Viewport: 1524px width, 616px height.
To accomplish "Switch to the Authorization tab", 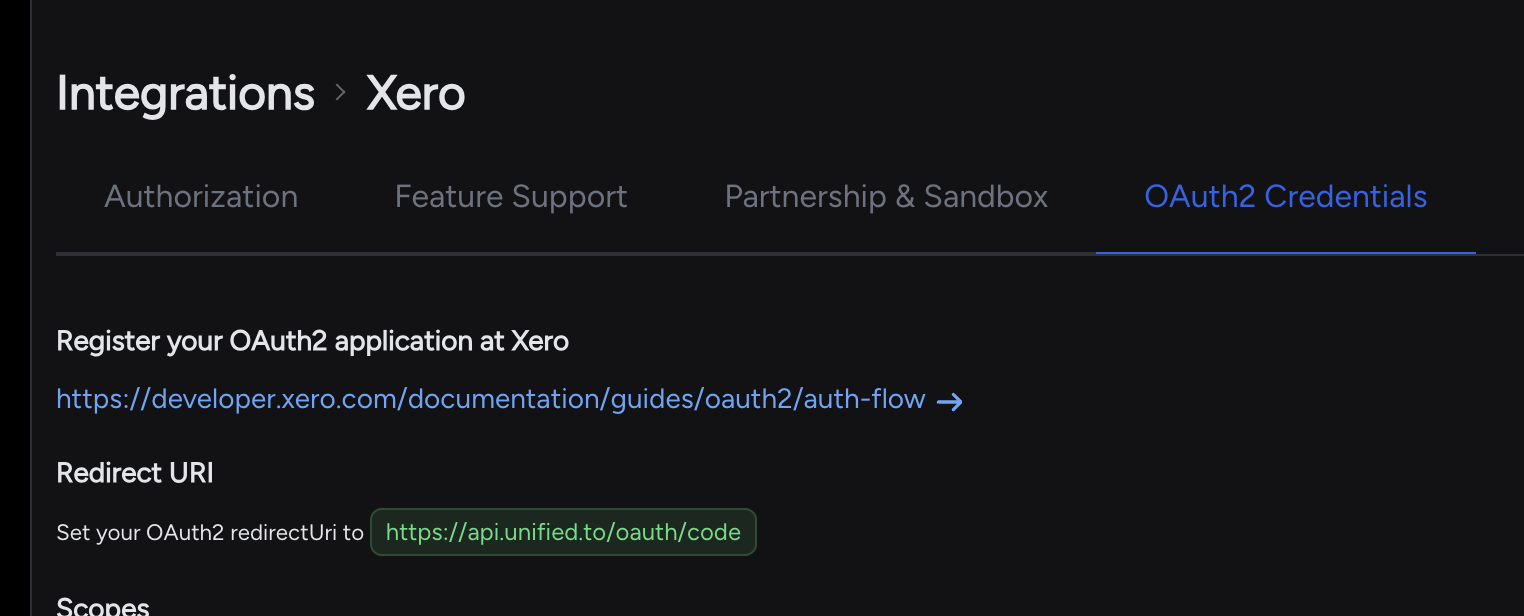I will pyautogui.click(x=201, y=197).
